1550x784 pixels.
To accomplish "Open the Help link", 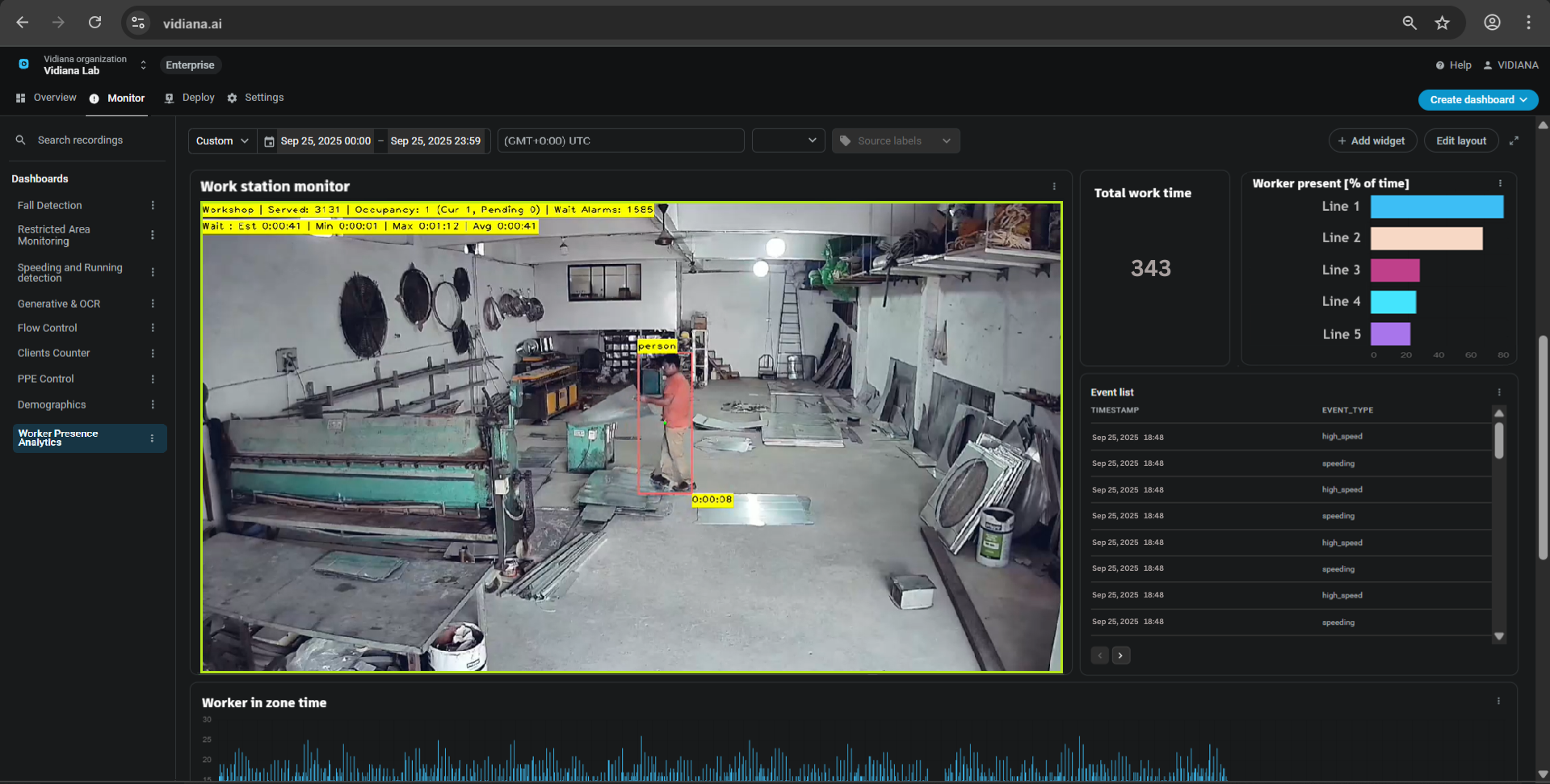I will [x=1453, y=65].
